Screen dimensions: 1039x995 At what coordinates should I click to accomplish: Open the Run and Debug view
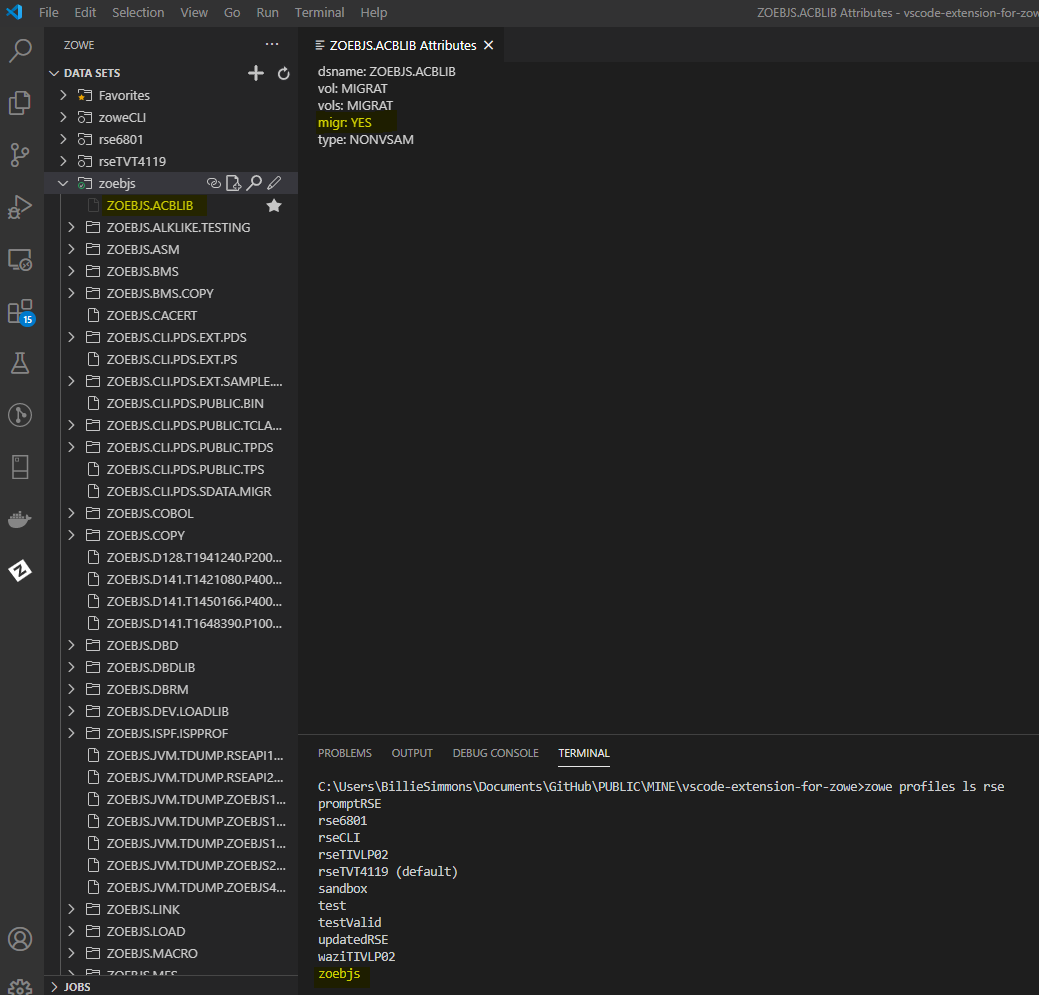[21, 207]
